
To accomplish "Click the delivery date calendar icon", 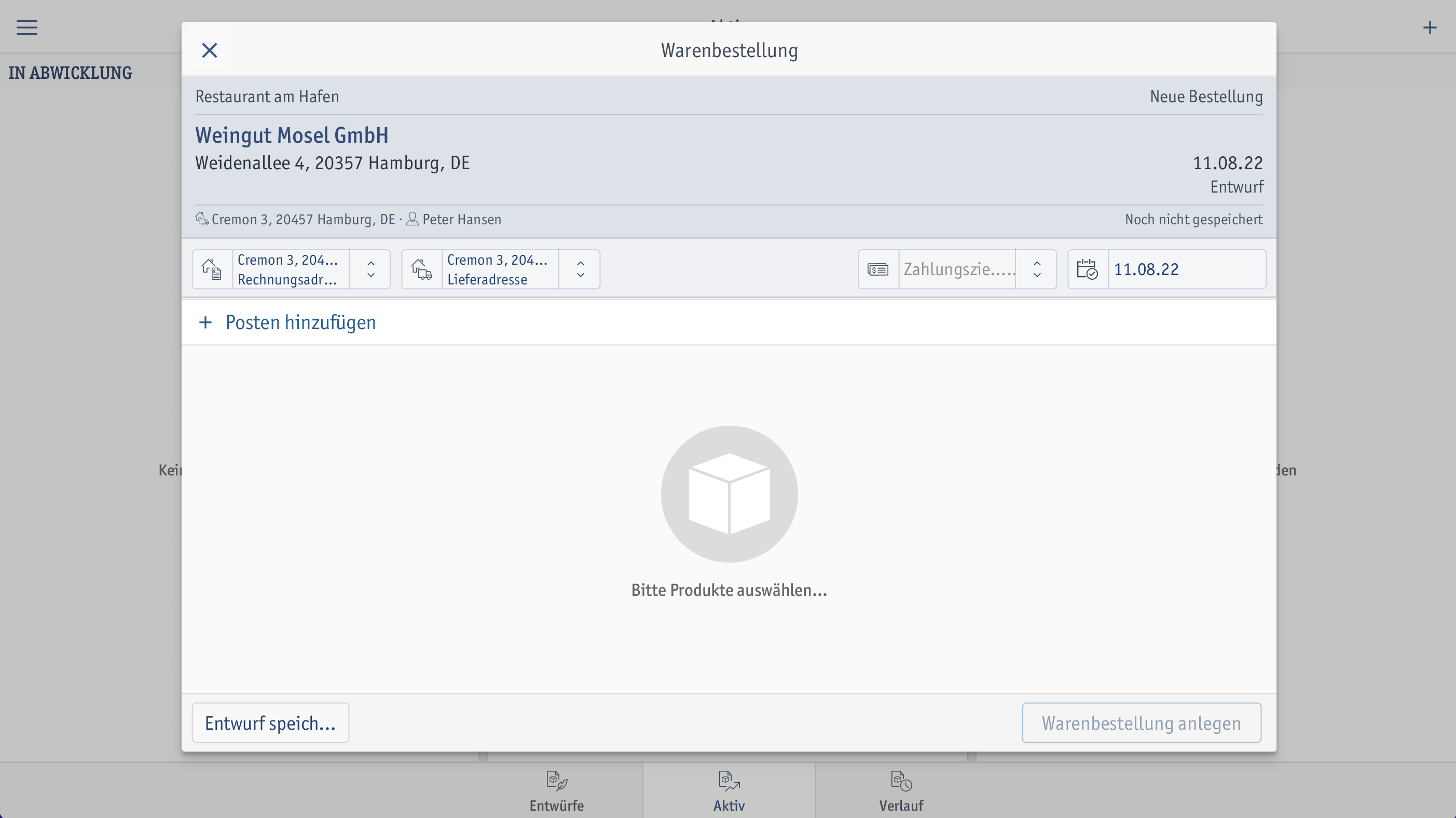I will point(1088,269).
